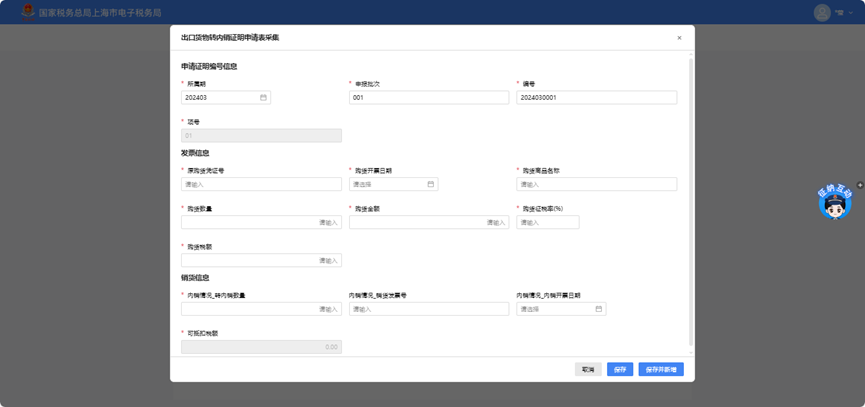This screenshot has width=865, height=407.
Task: Click the small plus icon beside the mascot
Action: point(860,186)
